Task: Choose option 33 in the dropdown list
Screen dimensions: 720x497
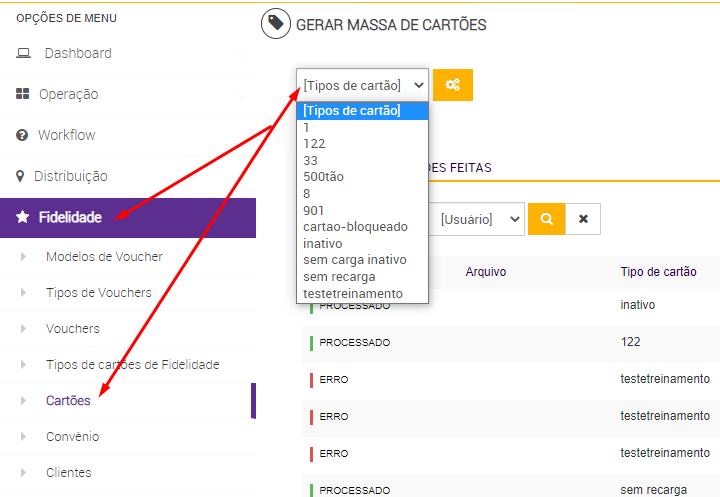Action: pyautogui.click(x=362, y=161)
